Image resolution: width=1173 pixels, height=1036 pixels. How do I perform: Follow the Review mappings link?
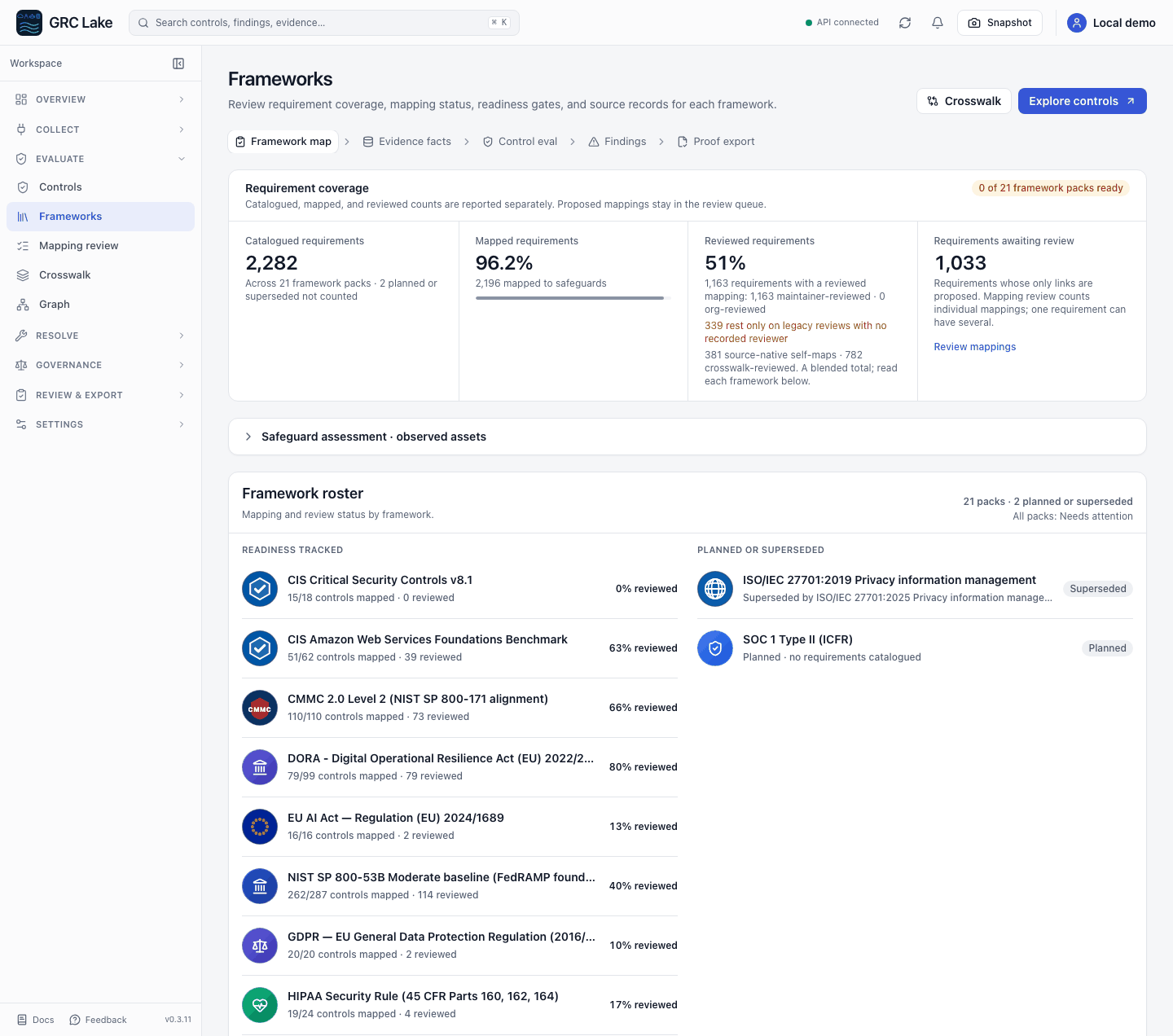click(x=974, y=347)
